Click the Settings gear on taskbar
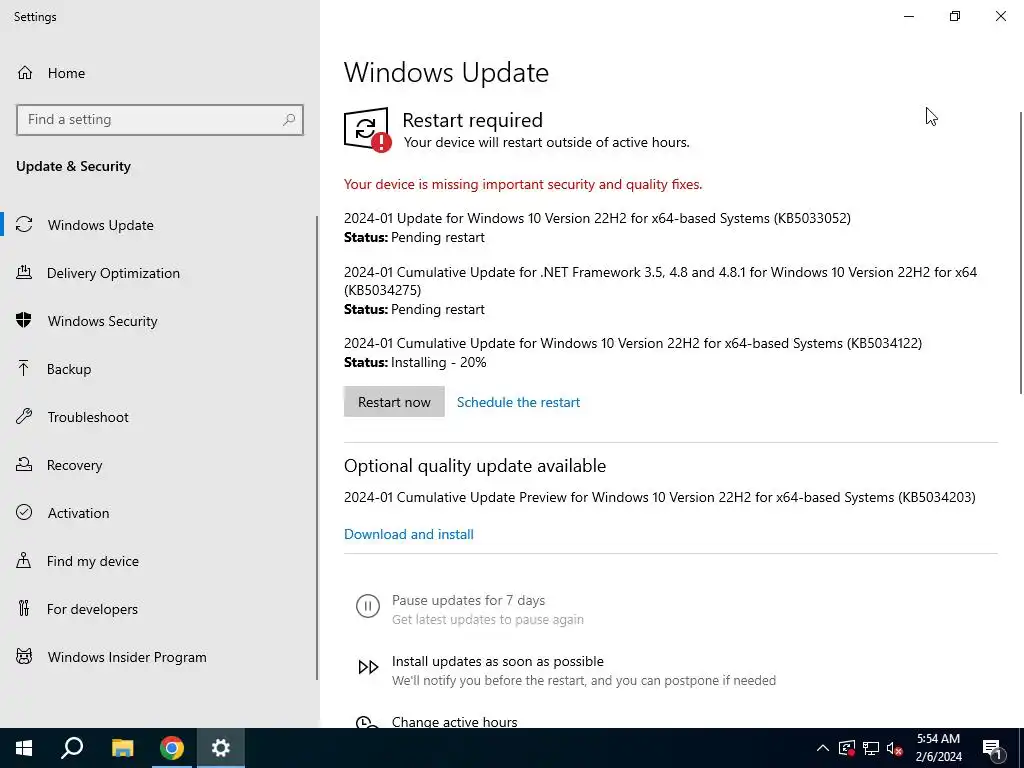Viewport: 1024px width, 768px height. [x=221, y=748]
